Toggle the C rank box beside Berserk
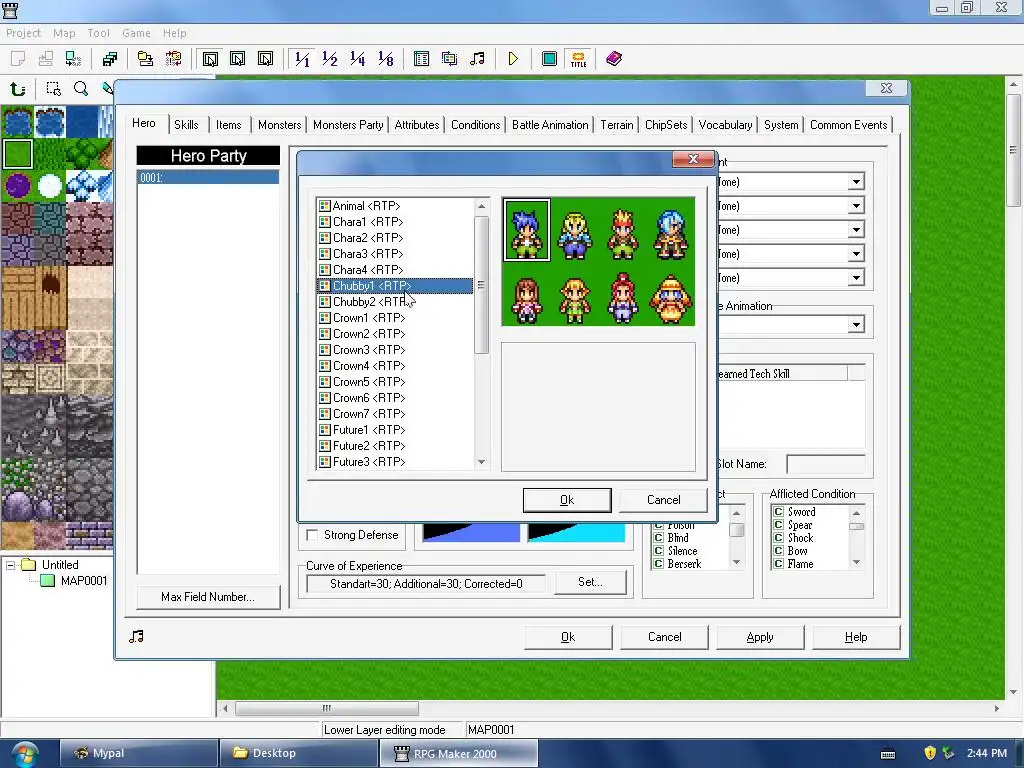 658,564
